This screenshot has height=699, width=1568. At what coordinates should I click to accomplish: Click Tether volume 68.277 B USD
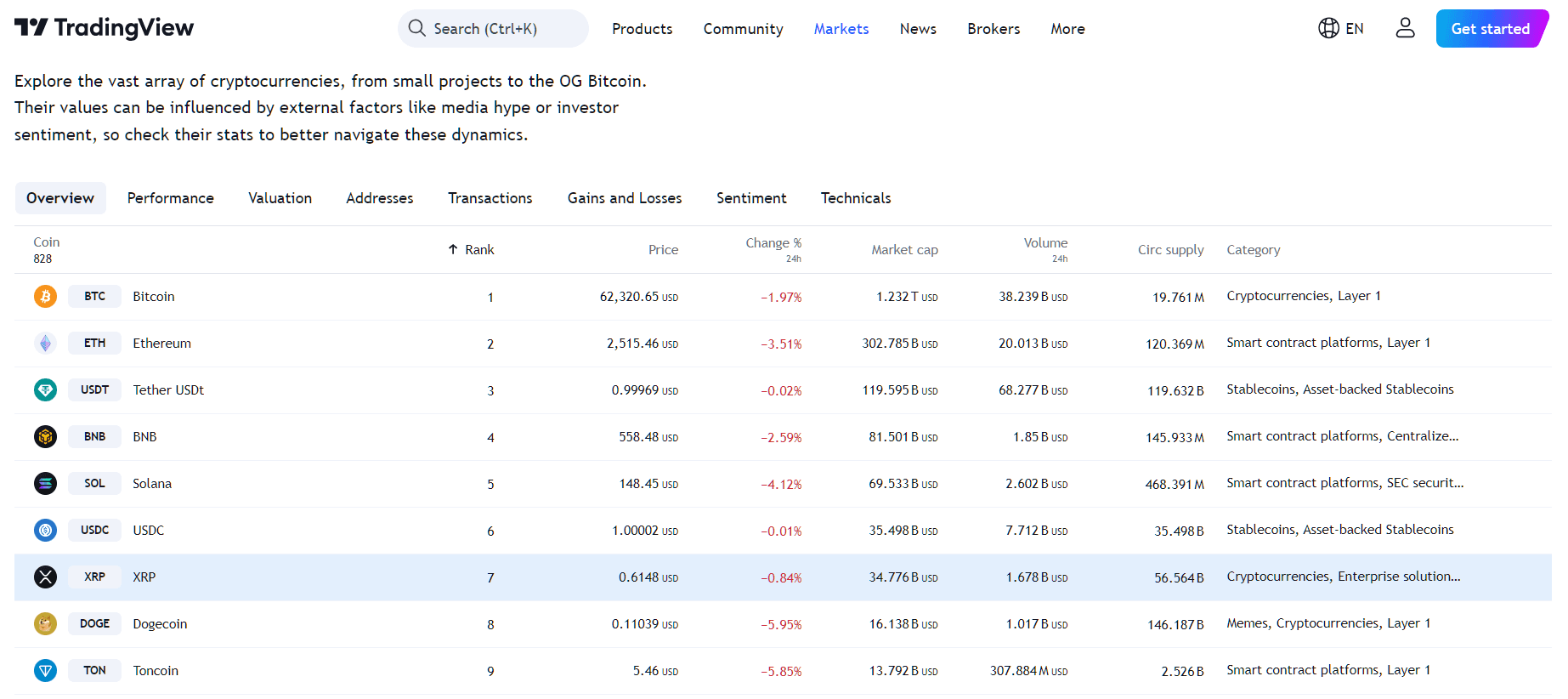coord(1033,390)
